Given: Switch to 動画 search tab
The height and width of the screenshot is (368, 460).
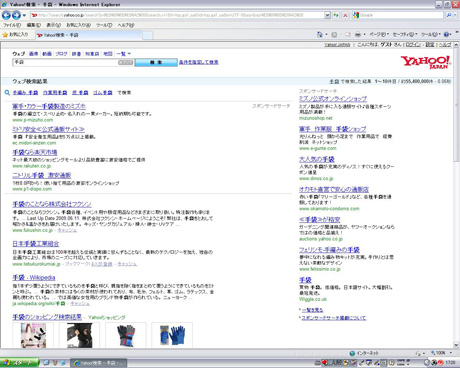Looking at the screenshot, I should pos(47,54).
